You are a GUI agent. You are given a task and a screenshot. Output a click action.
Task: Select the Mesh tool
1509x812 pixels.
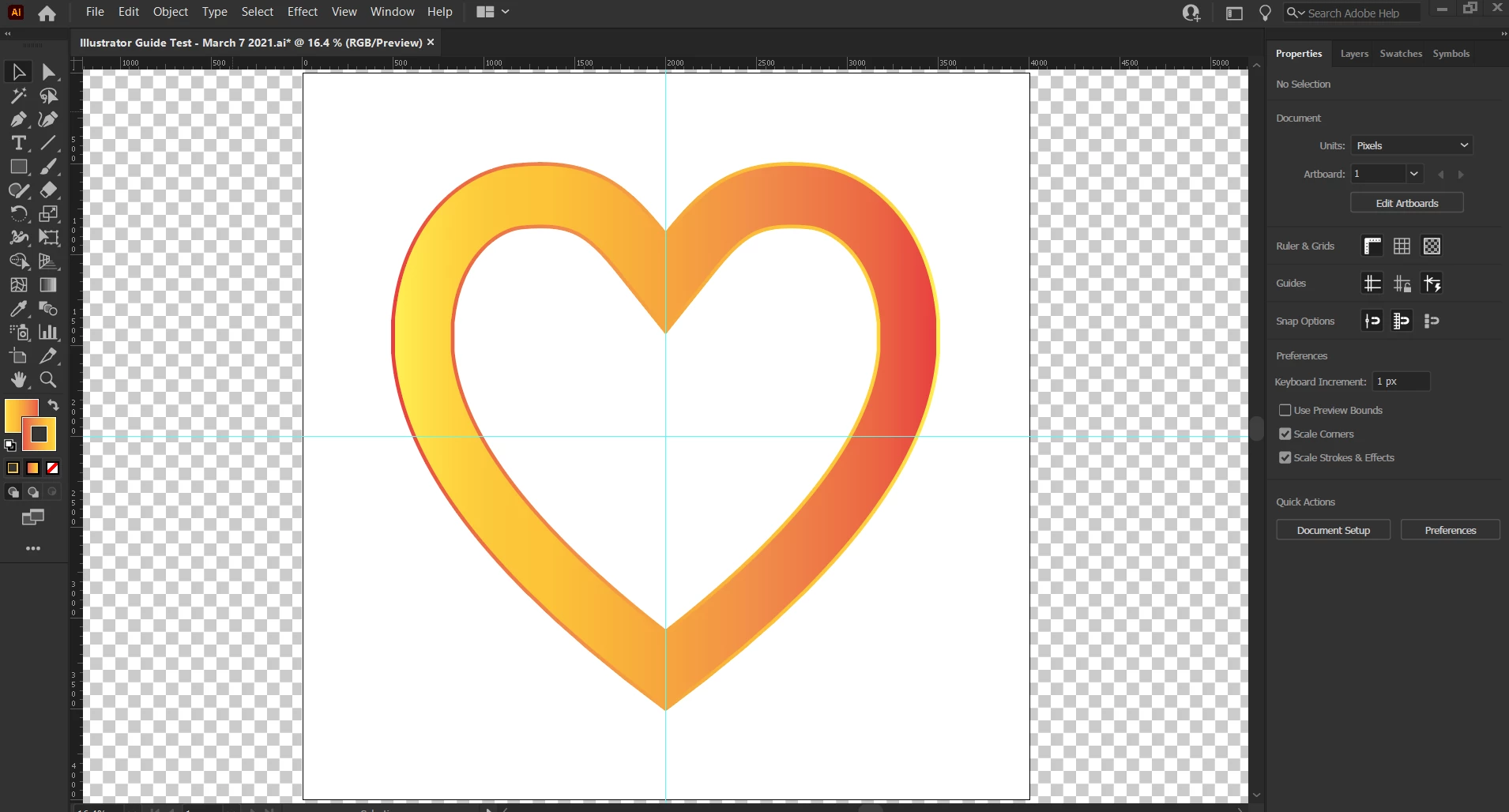[19, 285]
